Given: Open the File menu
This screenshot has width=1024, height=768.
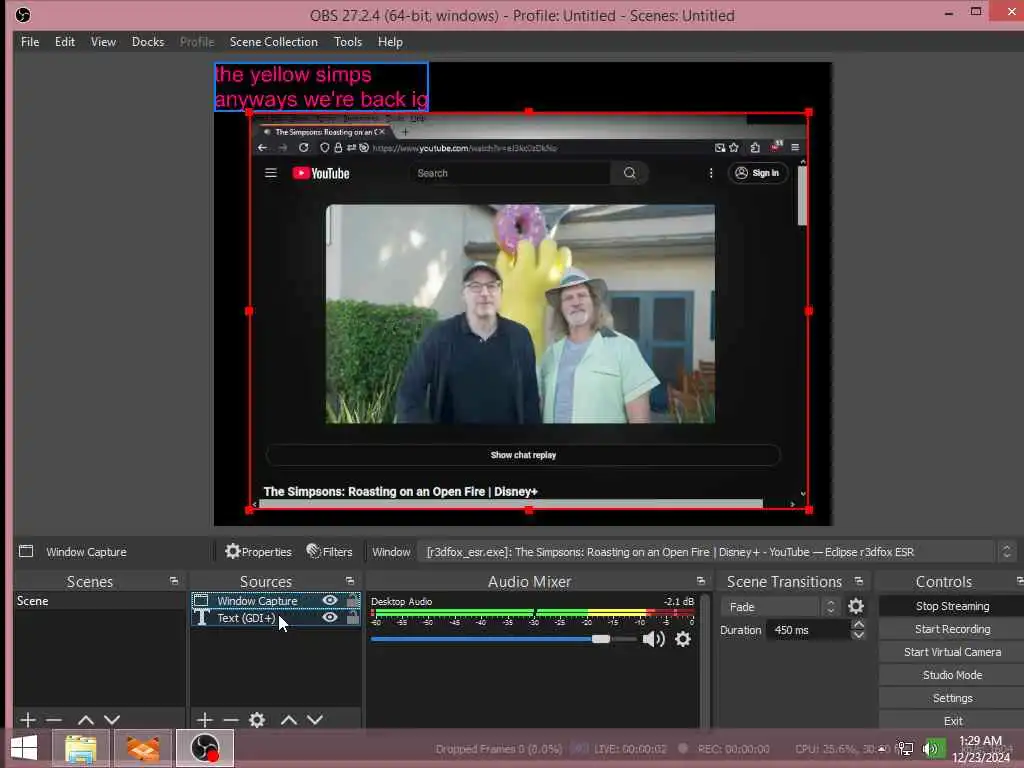Looking at the screenshot, I should (30, 42).
